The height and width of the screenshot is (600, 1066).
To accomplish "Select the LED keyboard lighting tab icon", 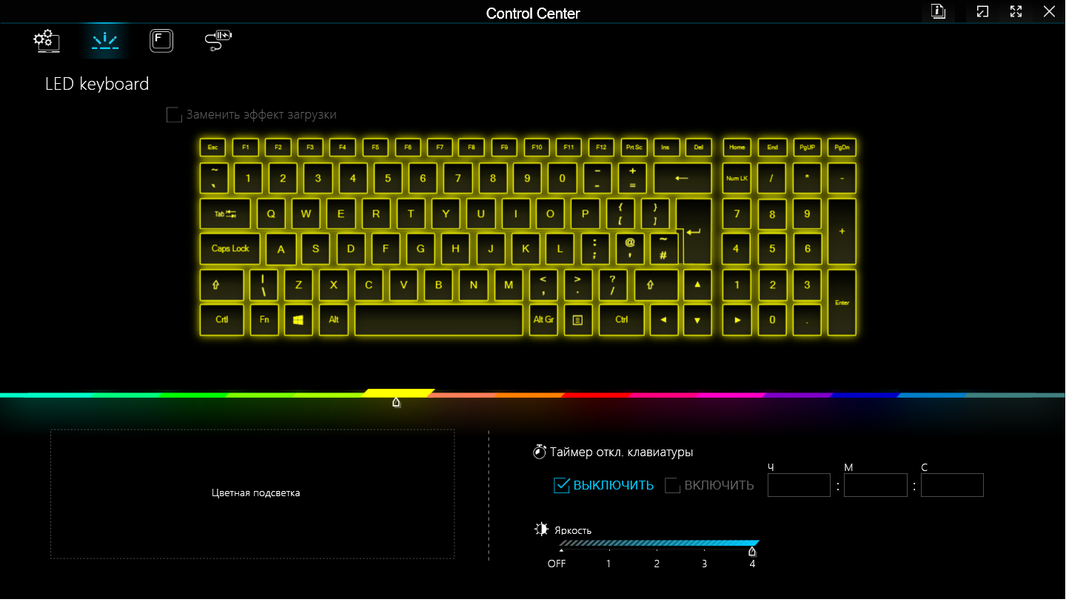I will tap(105, 41).
